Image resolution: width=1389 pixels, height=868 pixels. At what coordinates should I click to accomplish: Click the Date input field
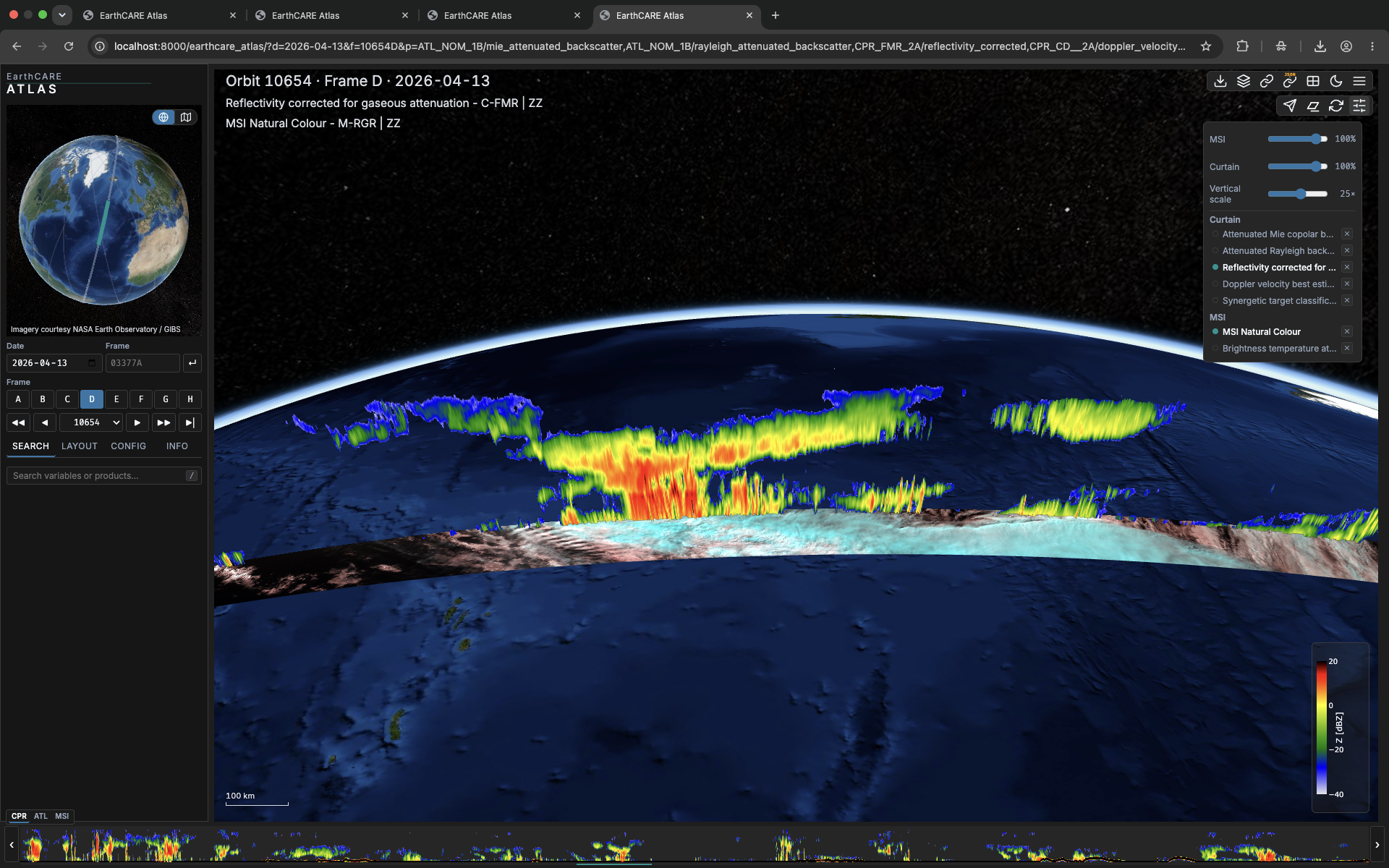click(x=54, y=363)
